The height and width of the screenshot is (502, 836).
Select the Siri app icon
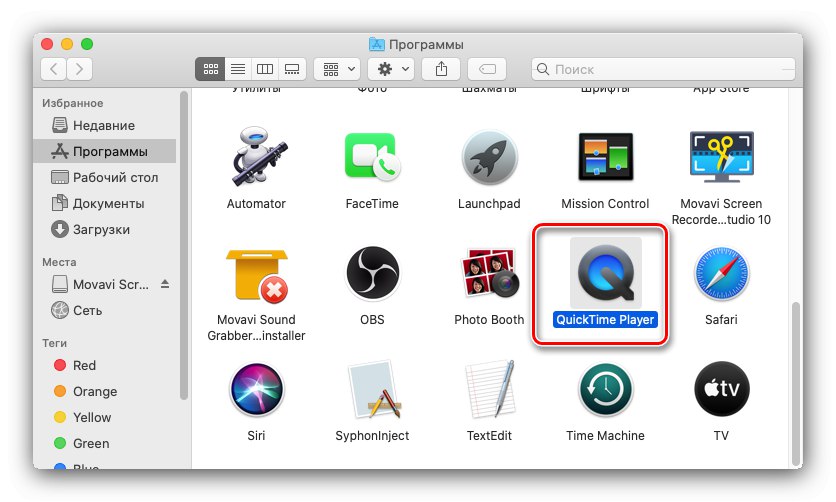(256, 389)
